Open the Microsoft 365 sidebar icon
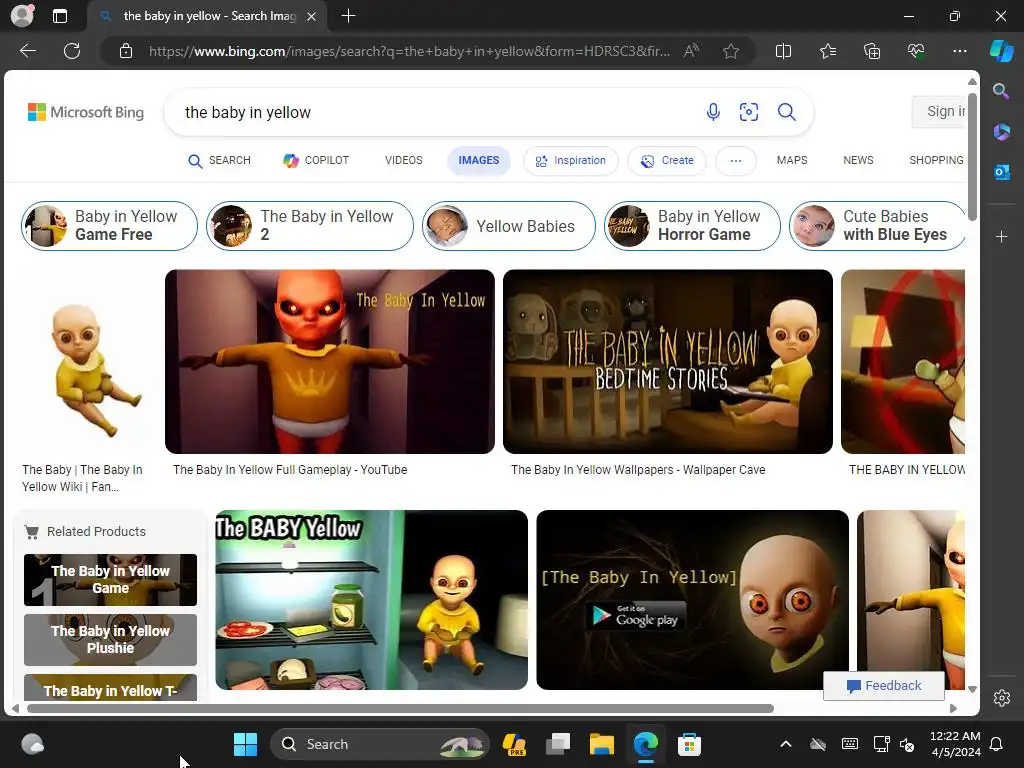Screen dimensions: 1024x768 point(1001,132)
